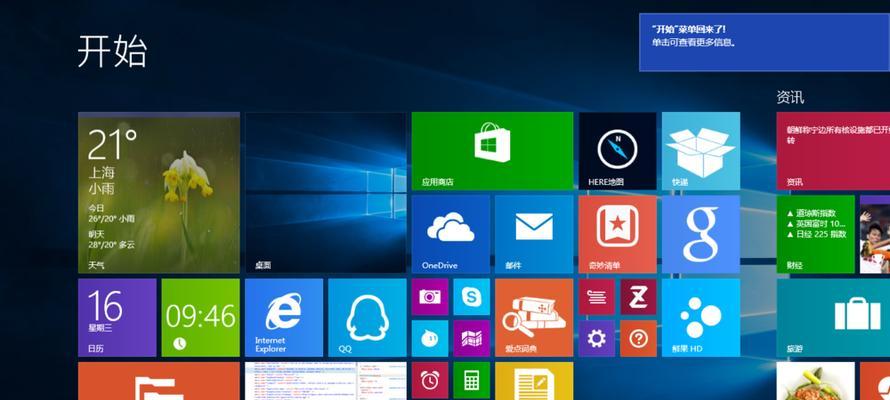Open the yellow note document tile
Image resolution: width=890 pixels, height=400 pixels.
coord(534,381)
